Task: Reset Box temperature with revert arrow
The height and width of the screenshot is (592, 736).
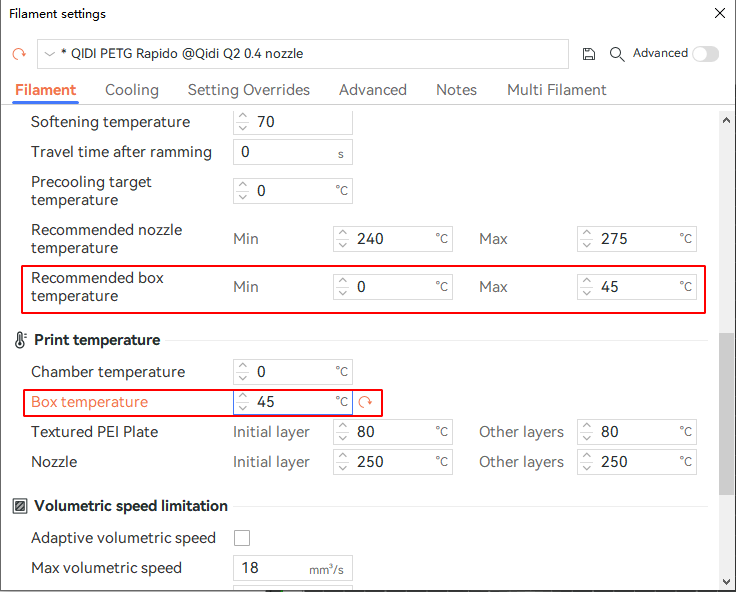Action: click(366, 402)
